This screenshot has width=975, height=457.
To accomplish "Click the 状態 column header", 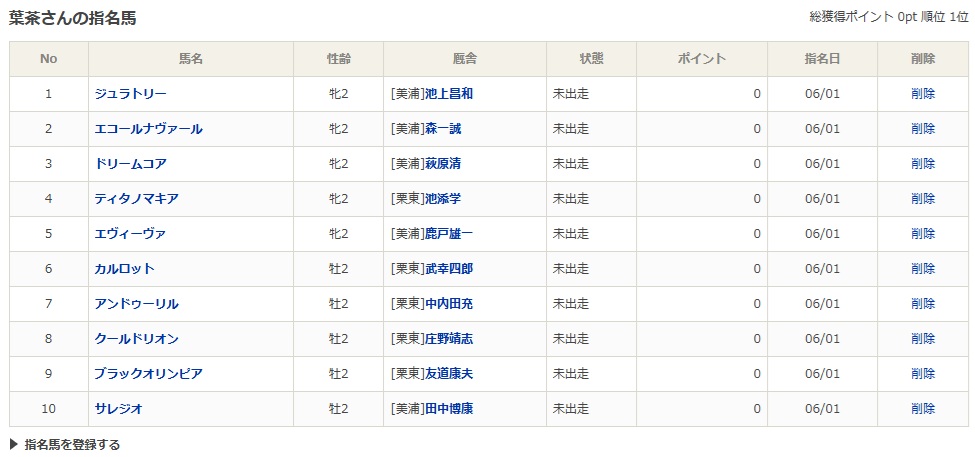I will pyautogui.click(x=591, y=59).
